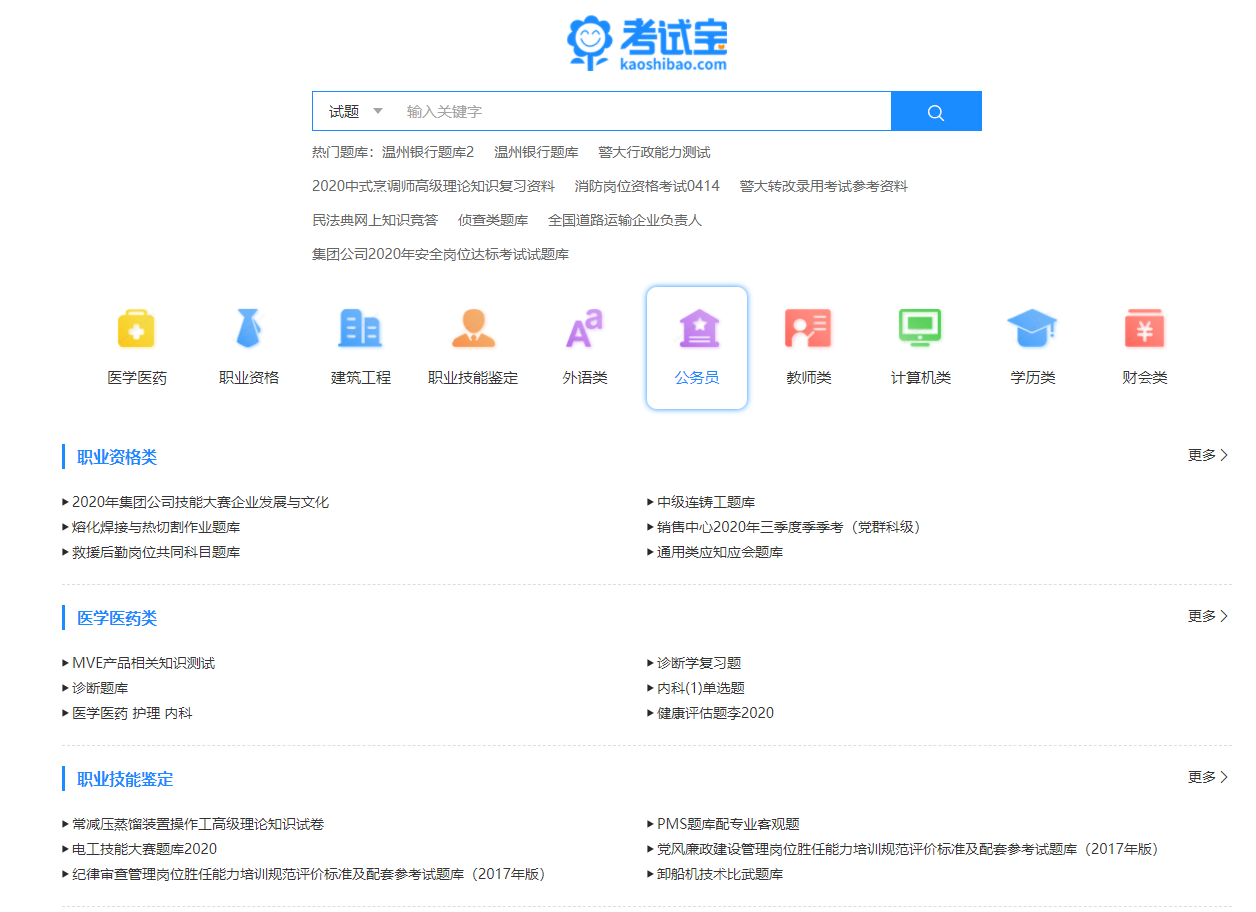Click the 考试宝 site logo
The height and width of the screenshot is (912, 1256).
pos(646,42)
